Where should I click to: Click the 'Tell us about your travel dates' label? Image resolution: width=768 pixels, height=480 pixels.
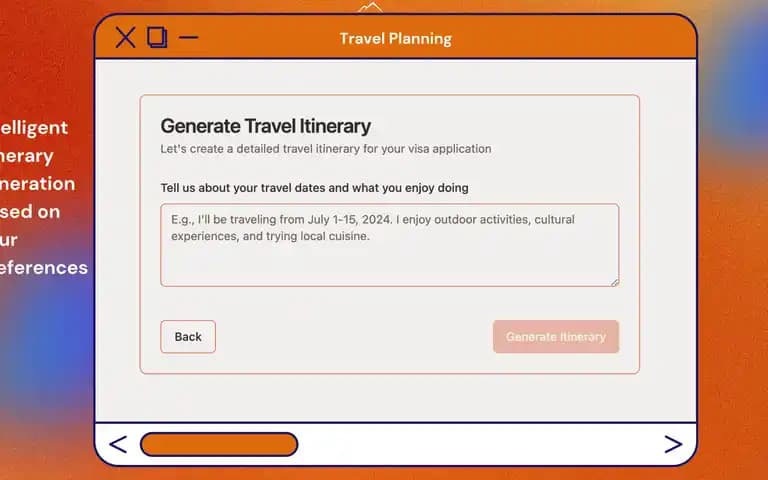(x=314, y=188)
